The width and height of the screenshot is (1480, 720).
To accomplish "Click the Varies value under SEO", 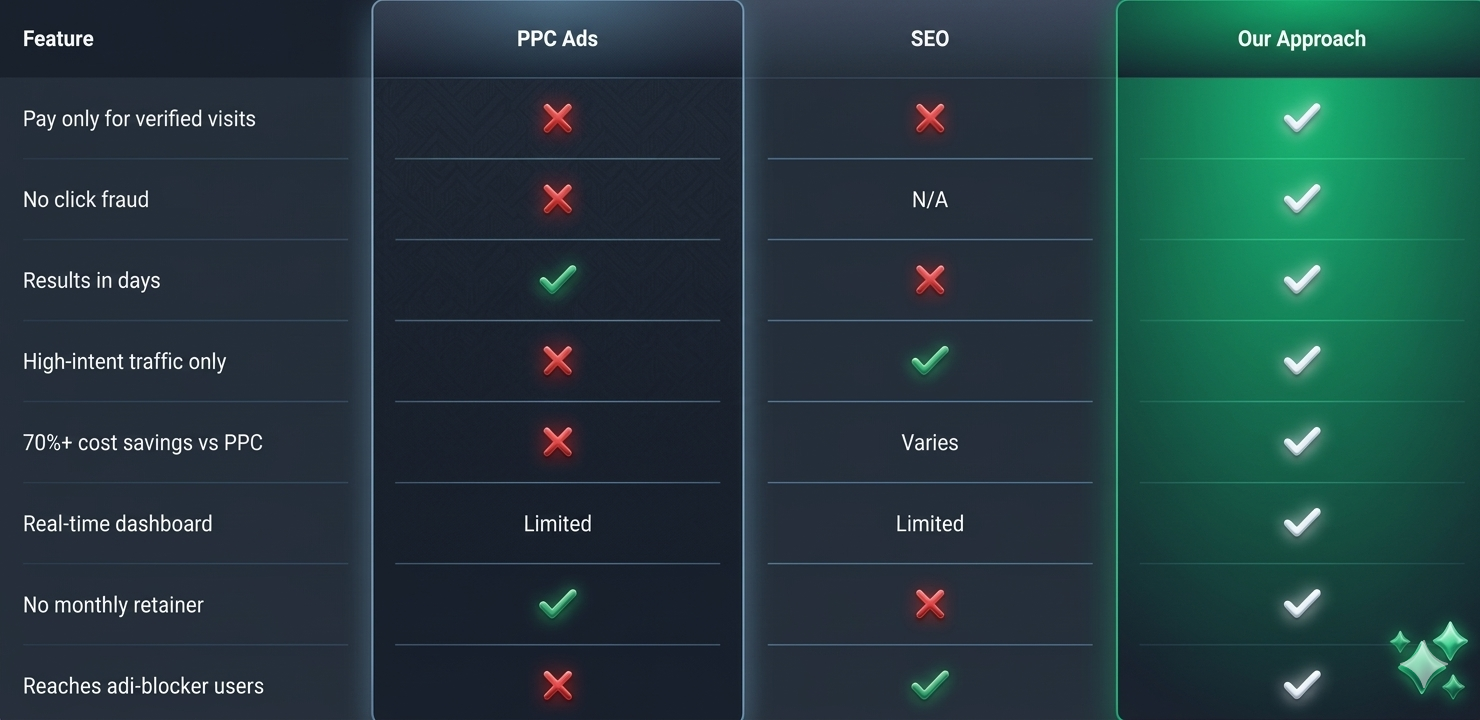I will [929, 443].
